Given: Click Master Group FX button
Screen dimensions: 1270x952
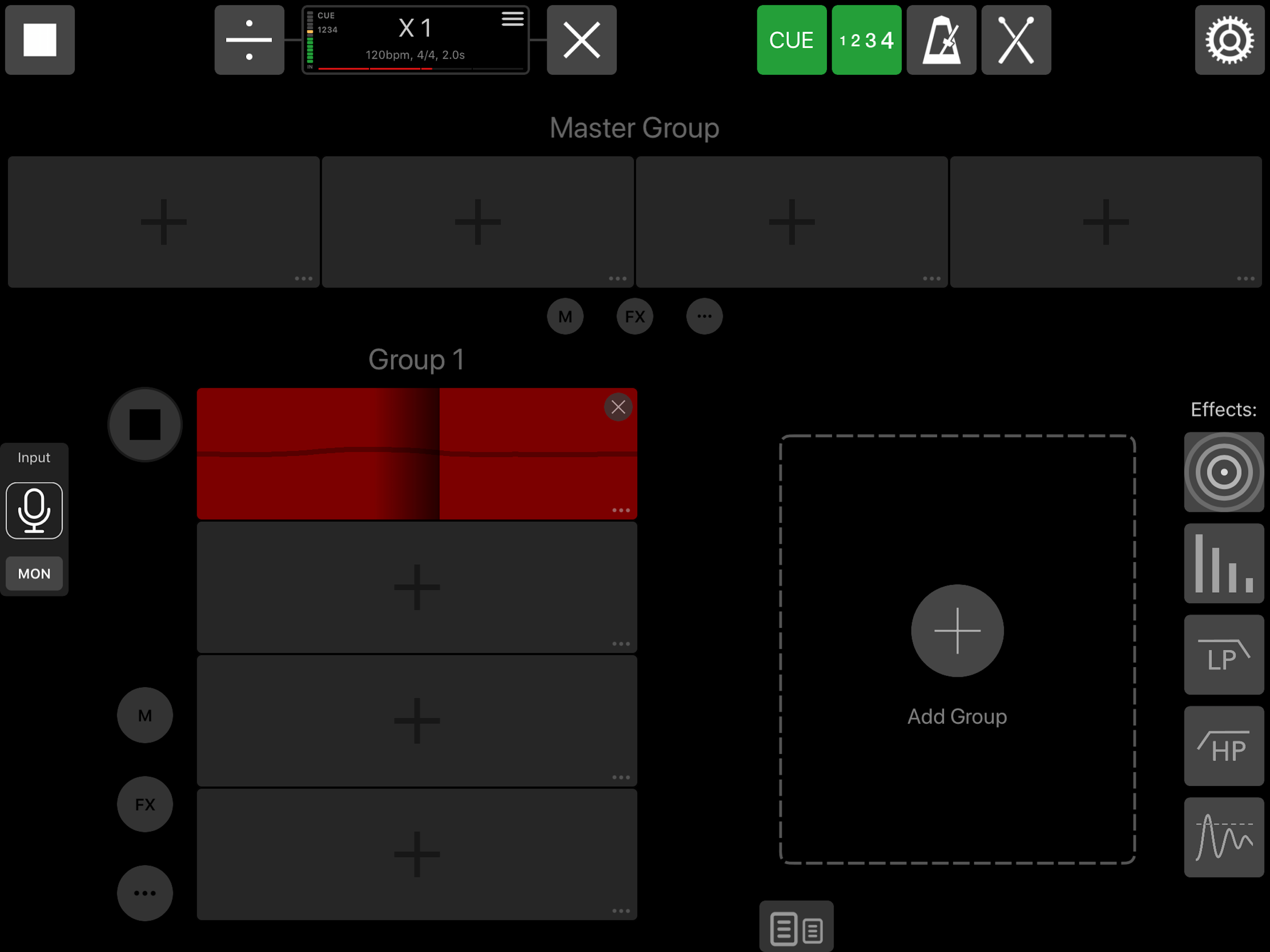Looking at the screenshot, I should [x=635, y=317].
